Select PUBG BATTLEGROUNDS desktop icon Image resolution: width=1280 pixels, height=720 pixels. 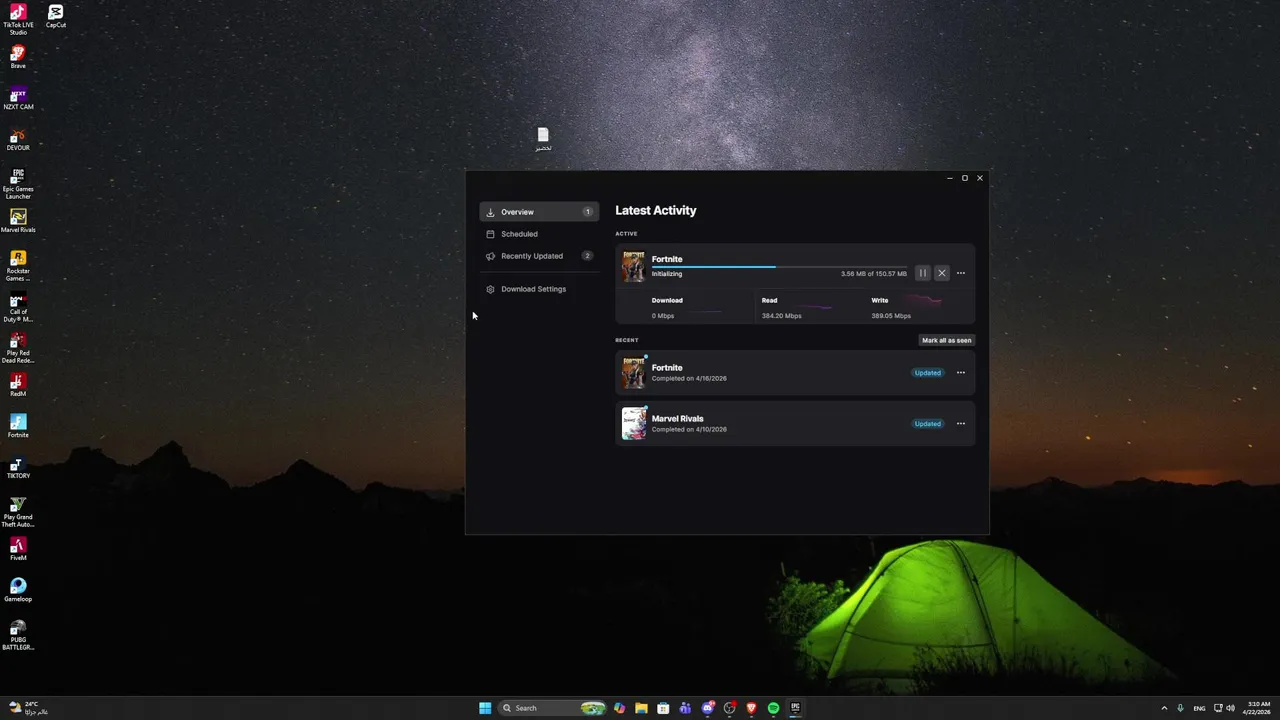(18, 634)
